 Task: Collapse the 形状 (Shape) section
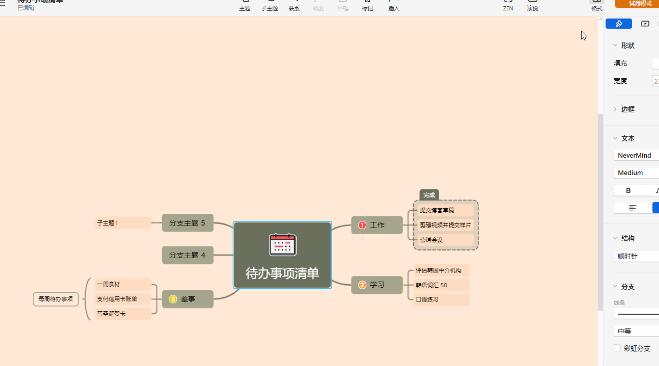(x=615, y=45)
